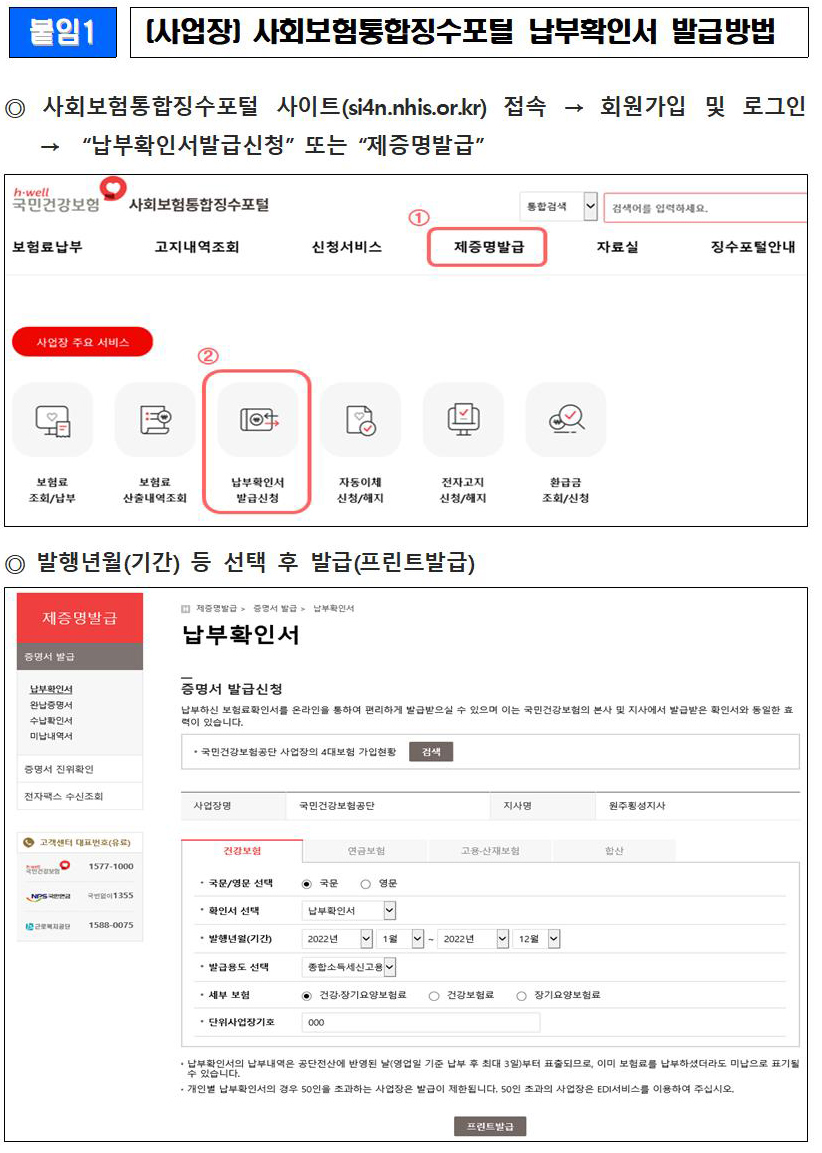Screen dimensions: 822x1153
Task: Expand the 확인서 선택 dropdown
Action: [389, 911]
